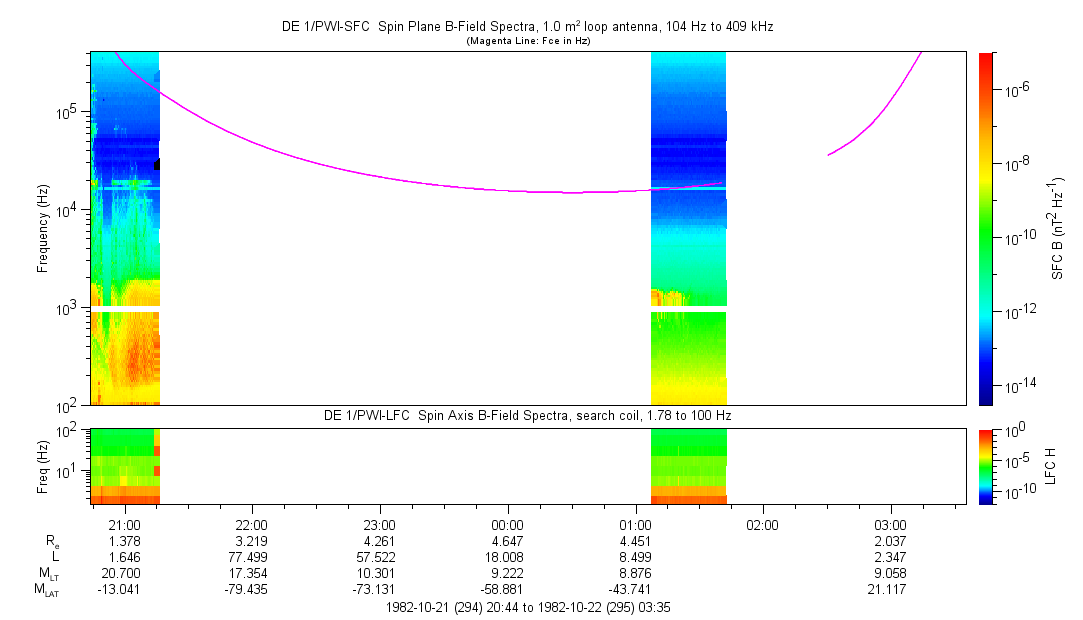Image resolution: width=1083 pixels, height=620 pixels.
Task: Click the Magenta Line Fce subtitle
Action: coord(527,40)
